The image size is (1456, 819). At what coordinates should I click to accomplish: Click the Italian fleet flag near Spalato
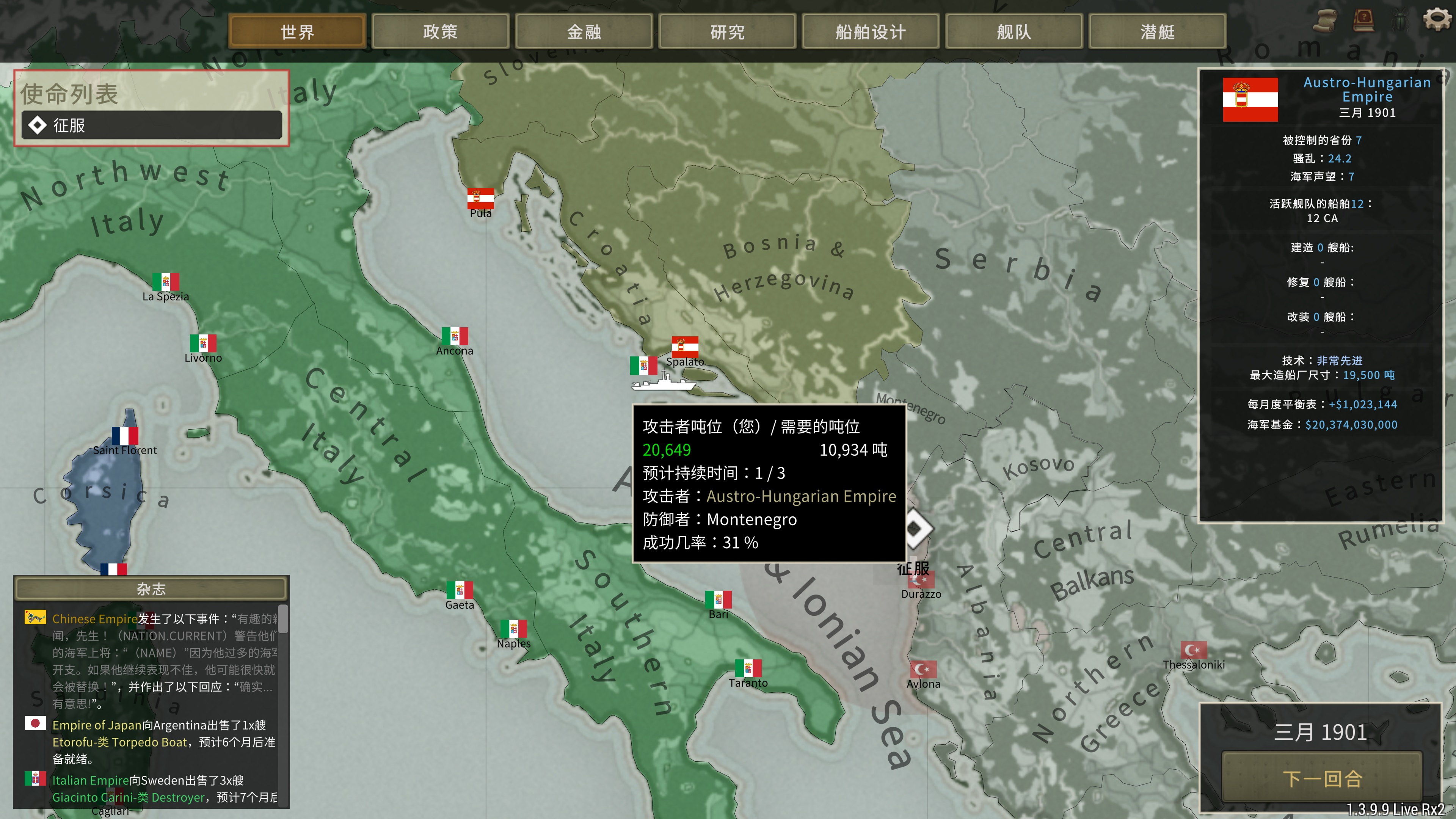point(644,365)
